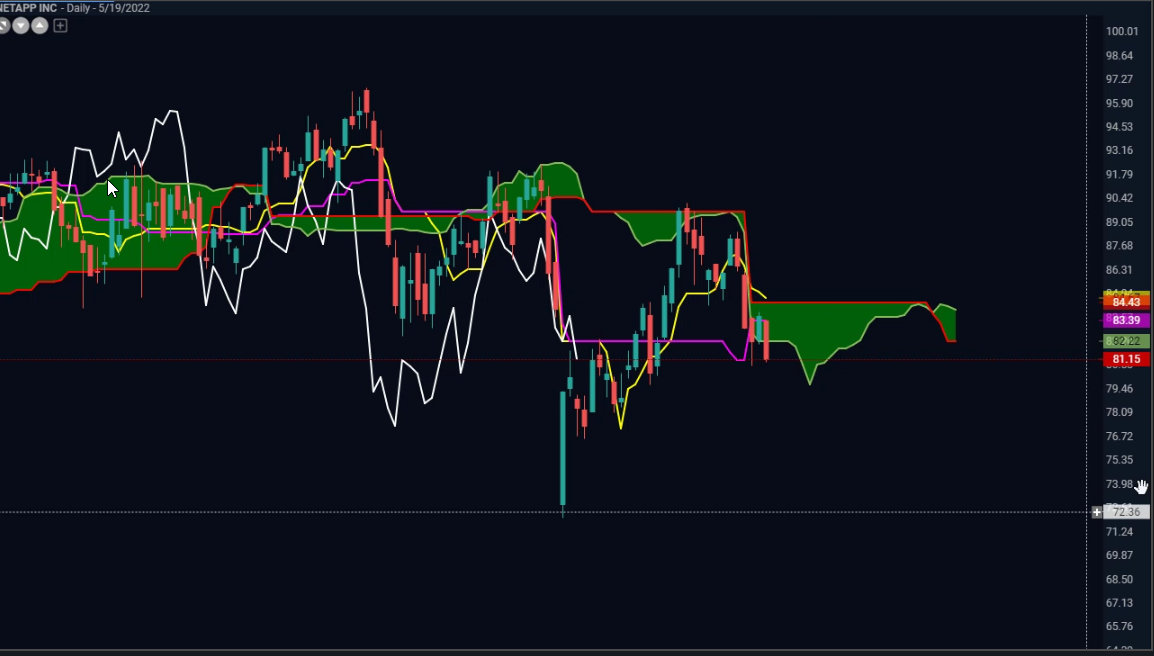The height and width of the screenshot is (656, 1154).
Task: Click the 69.87 price axis value
Action: coord(1119,555)
